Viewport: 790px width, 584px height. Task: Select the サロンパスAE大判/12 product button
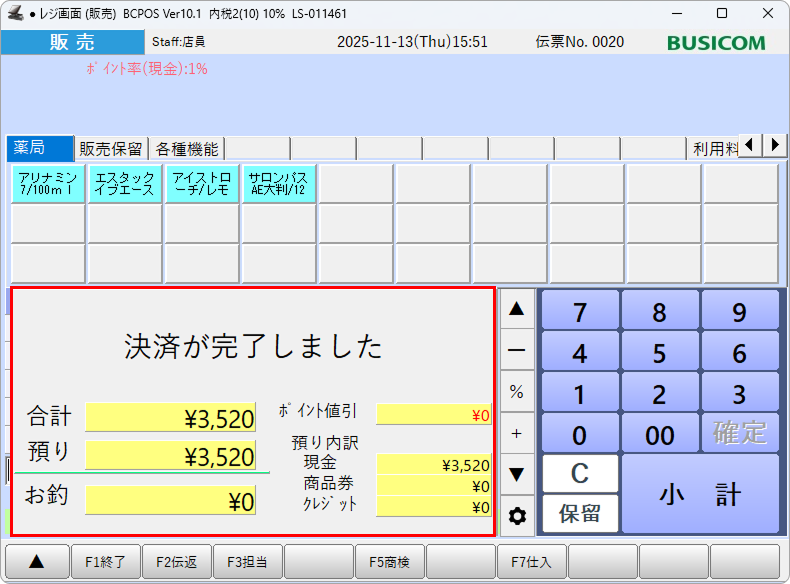pos(278,184)
